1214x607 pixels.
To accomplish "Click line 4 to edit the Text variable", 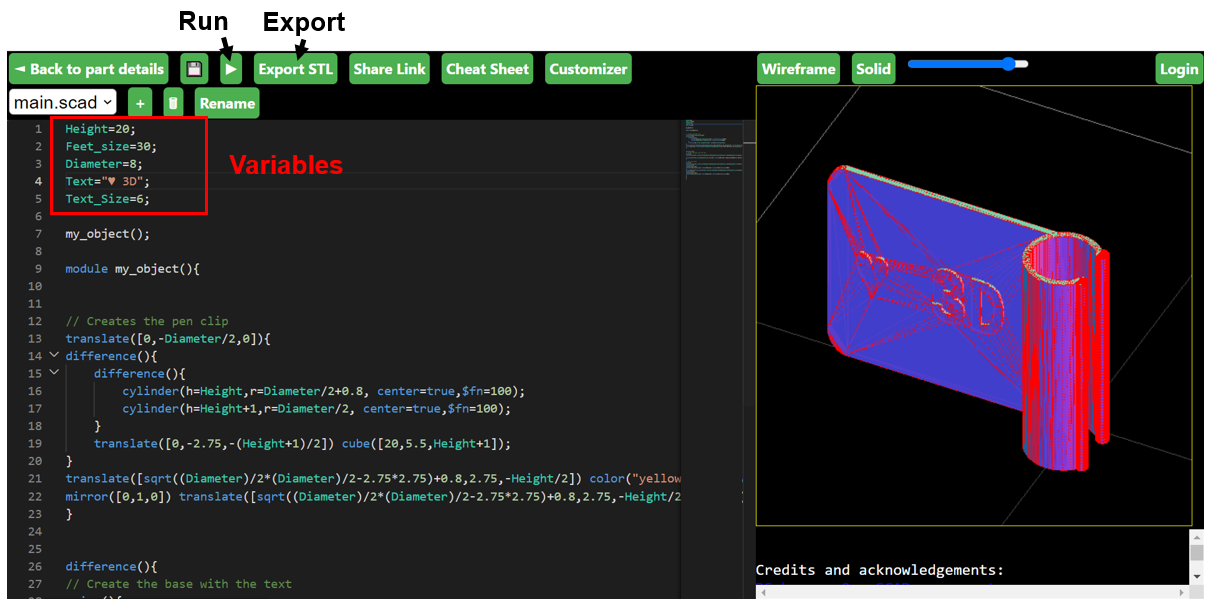I will (105, 181).
